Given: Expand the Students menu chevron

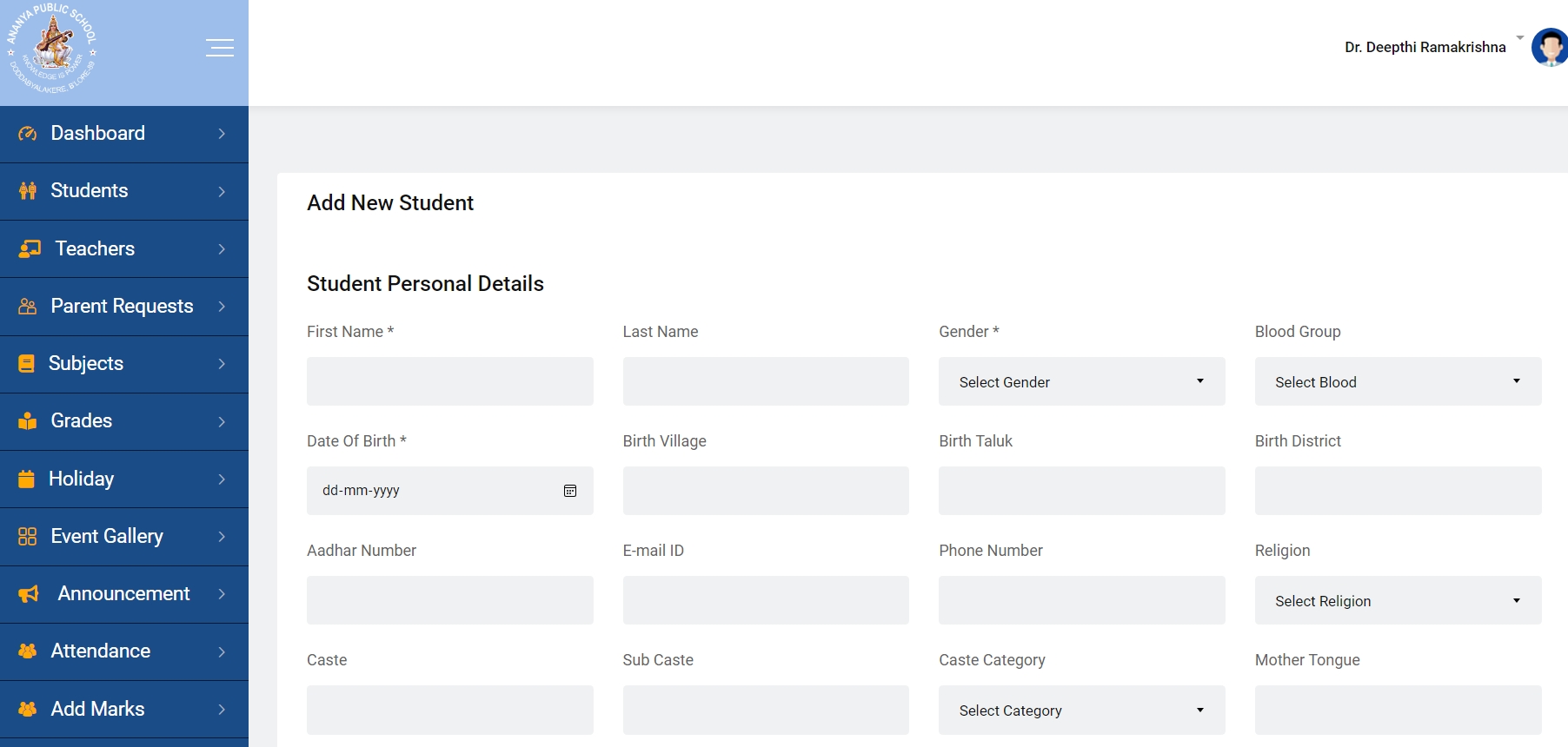Looking at the screenshot, I should coord(222,191).
